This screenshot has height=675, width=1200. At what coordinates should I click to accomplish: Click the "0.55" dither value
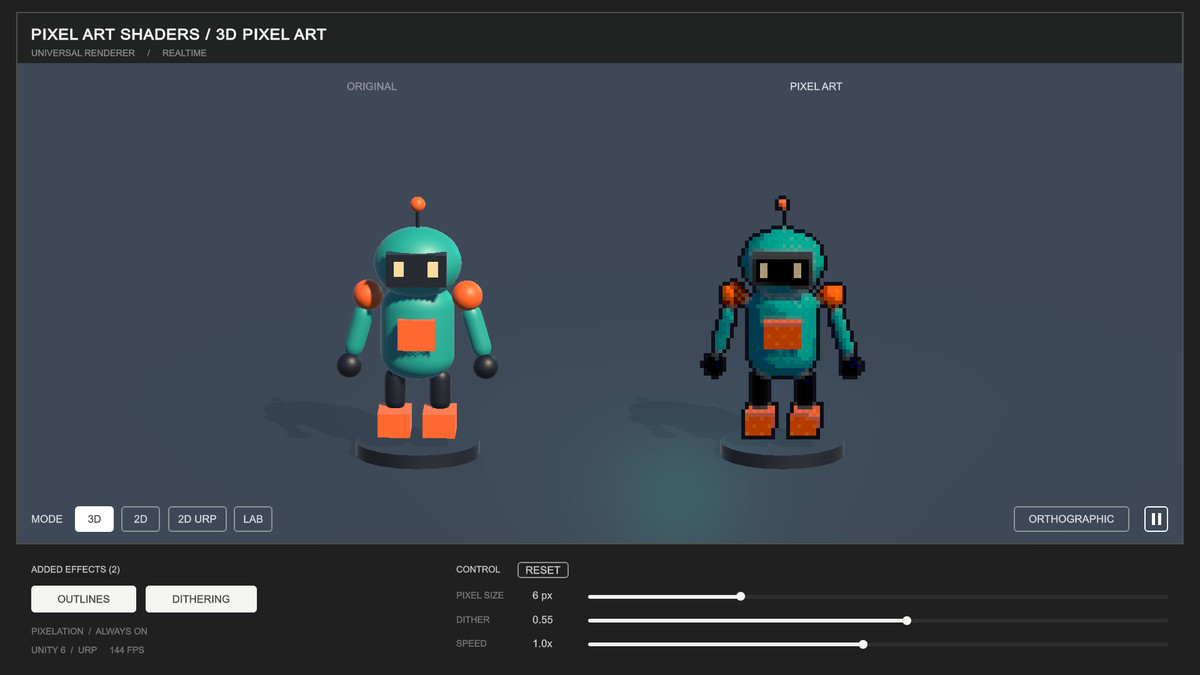tap(543, 620)
